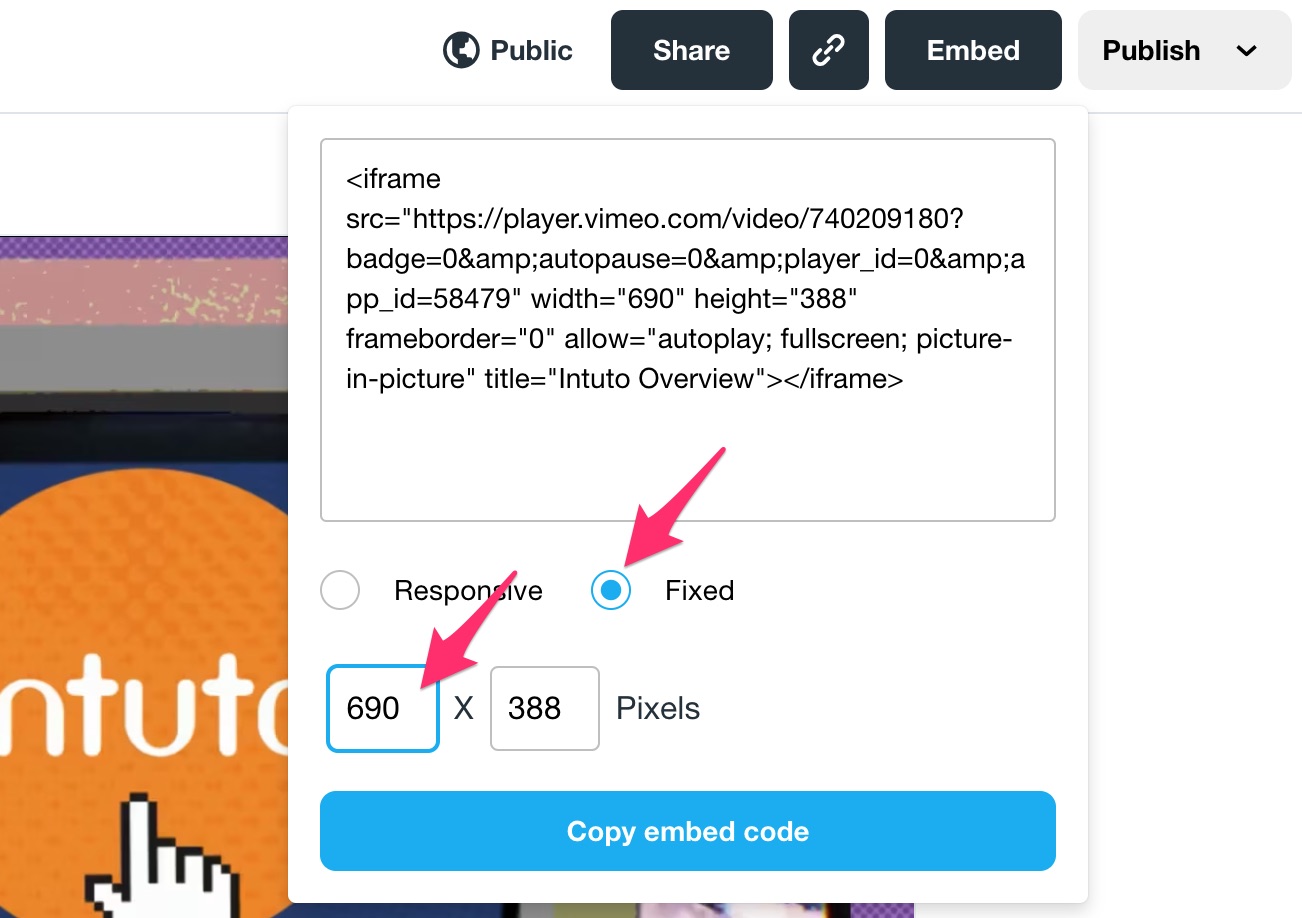Click the Pixels unit label
This screenshot has height=918, width=1302.
tap(657, 709)
